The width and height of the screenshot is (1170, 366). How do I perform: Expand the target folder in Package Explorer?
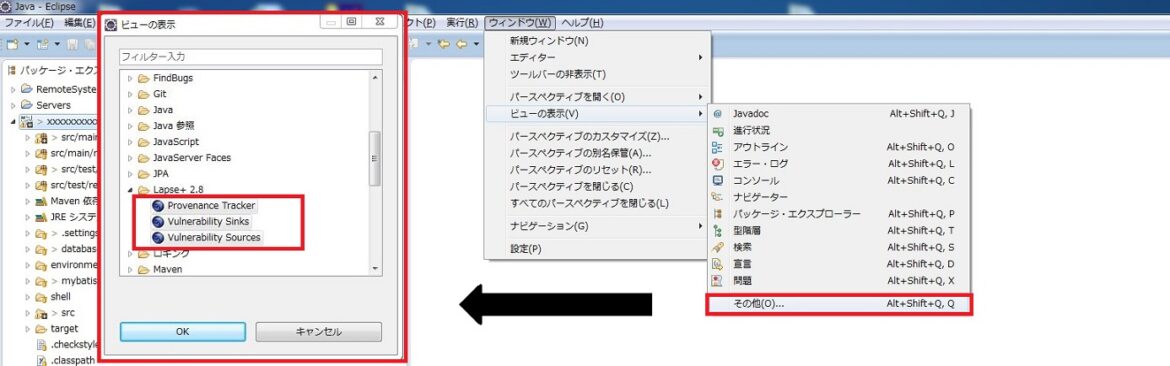pyautogui.click(x=28, y=329)
